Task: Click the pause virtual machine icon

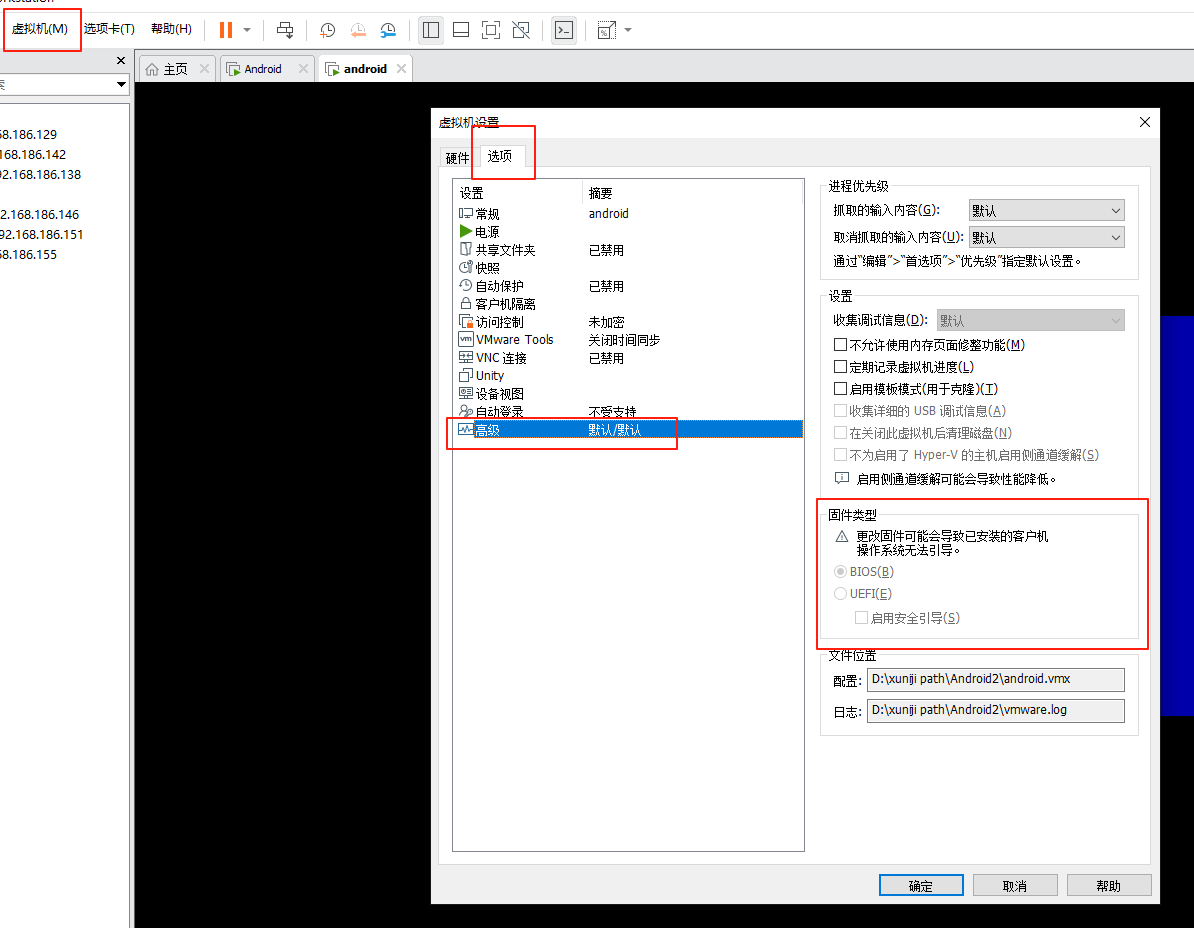Action: click(225, 30)
